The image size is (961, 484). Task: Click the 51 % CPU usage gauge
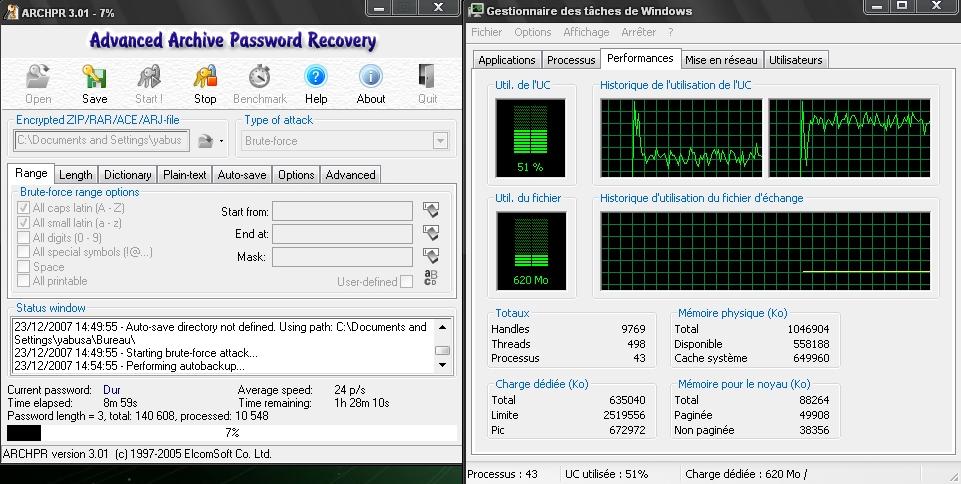[531, 138]
